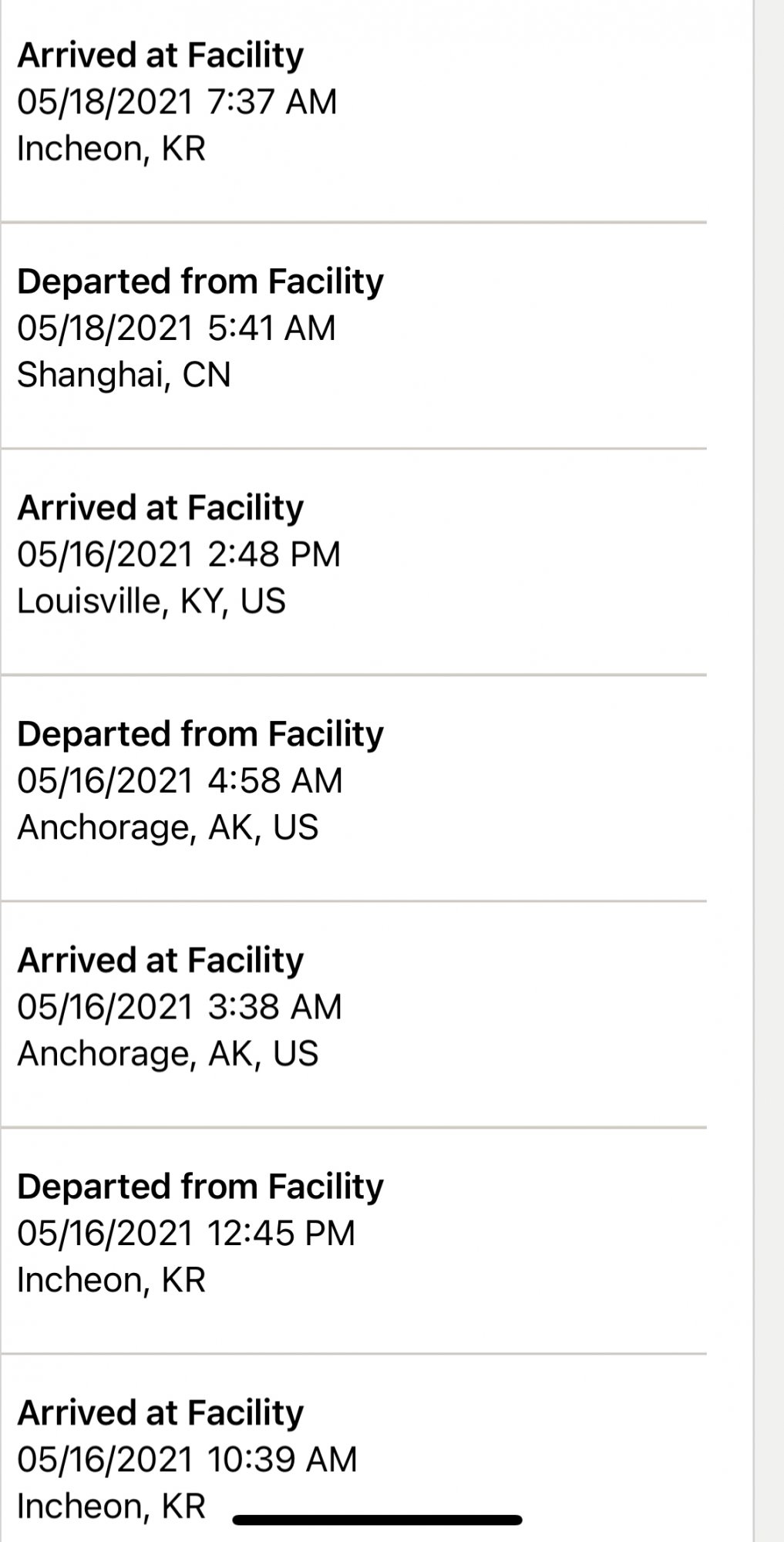Select Incheon, KR under 12:45 PM
This screenshot has width=784, height=1542.
[112, 1280]
